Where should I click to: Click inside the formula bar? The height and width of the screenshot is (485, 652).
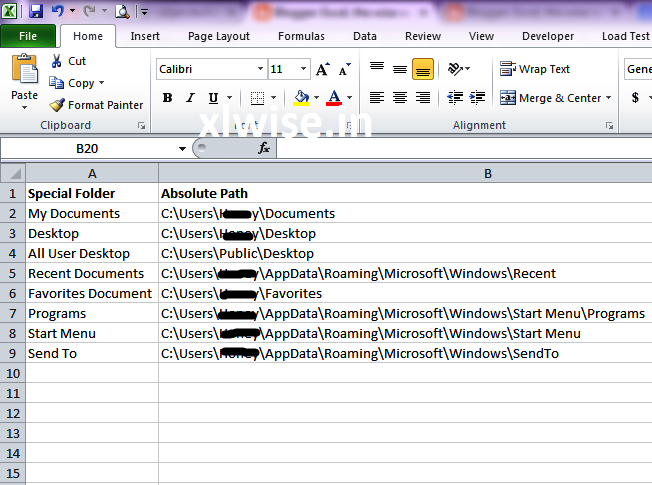(464, 148)
